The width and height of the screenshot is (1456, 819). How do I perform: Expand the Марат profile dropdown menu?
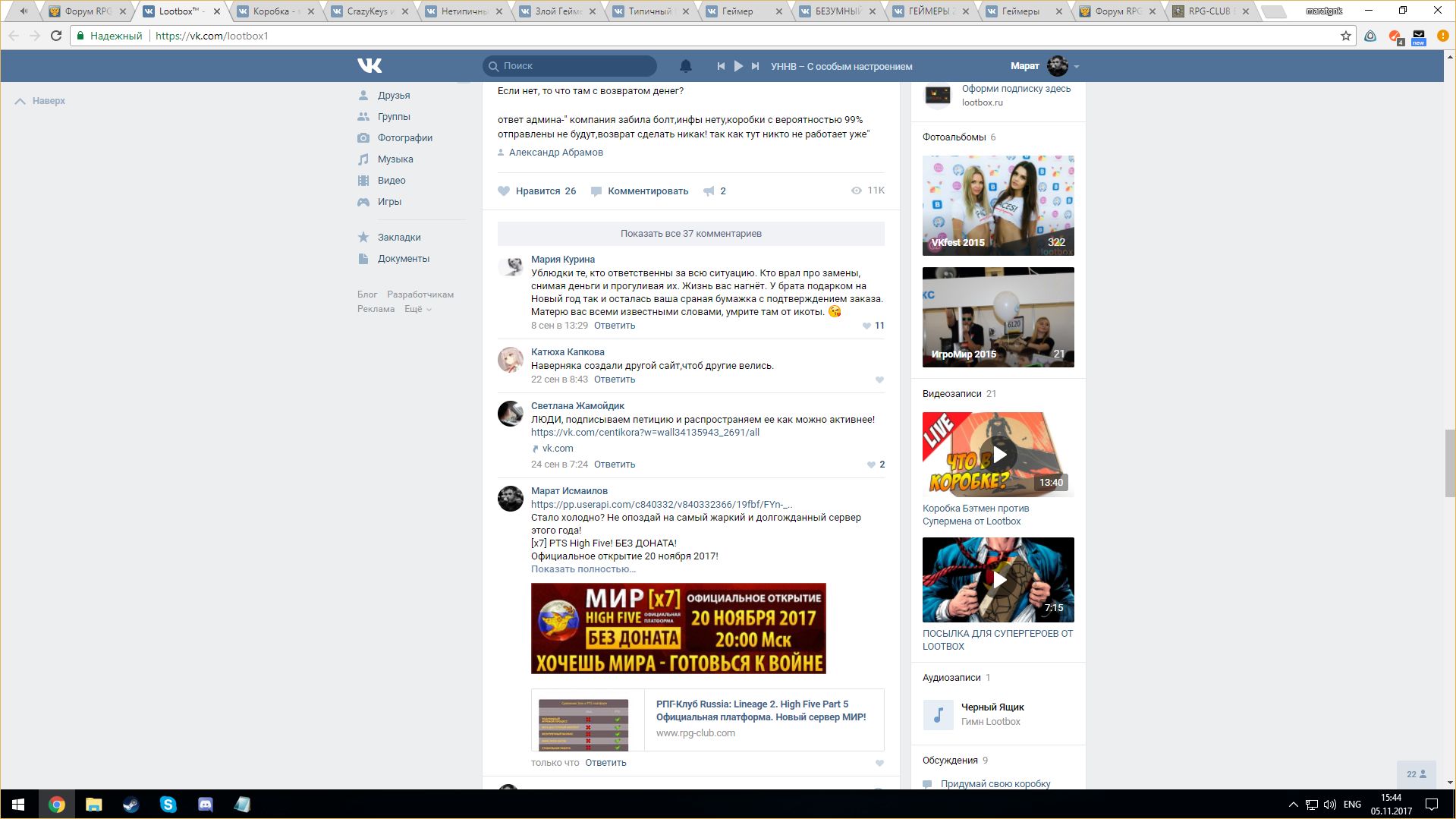pos(1076,67)
